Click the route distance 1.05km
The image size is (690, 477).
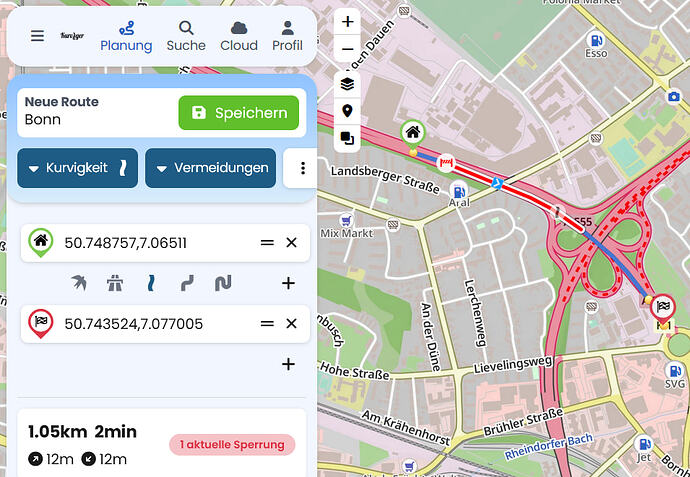point(58,432)
